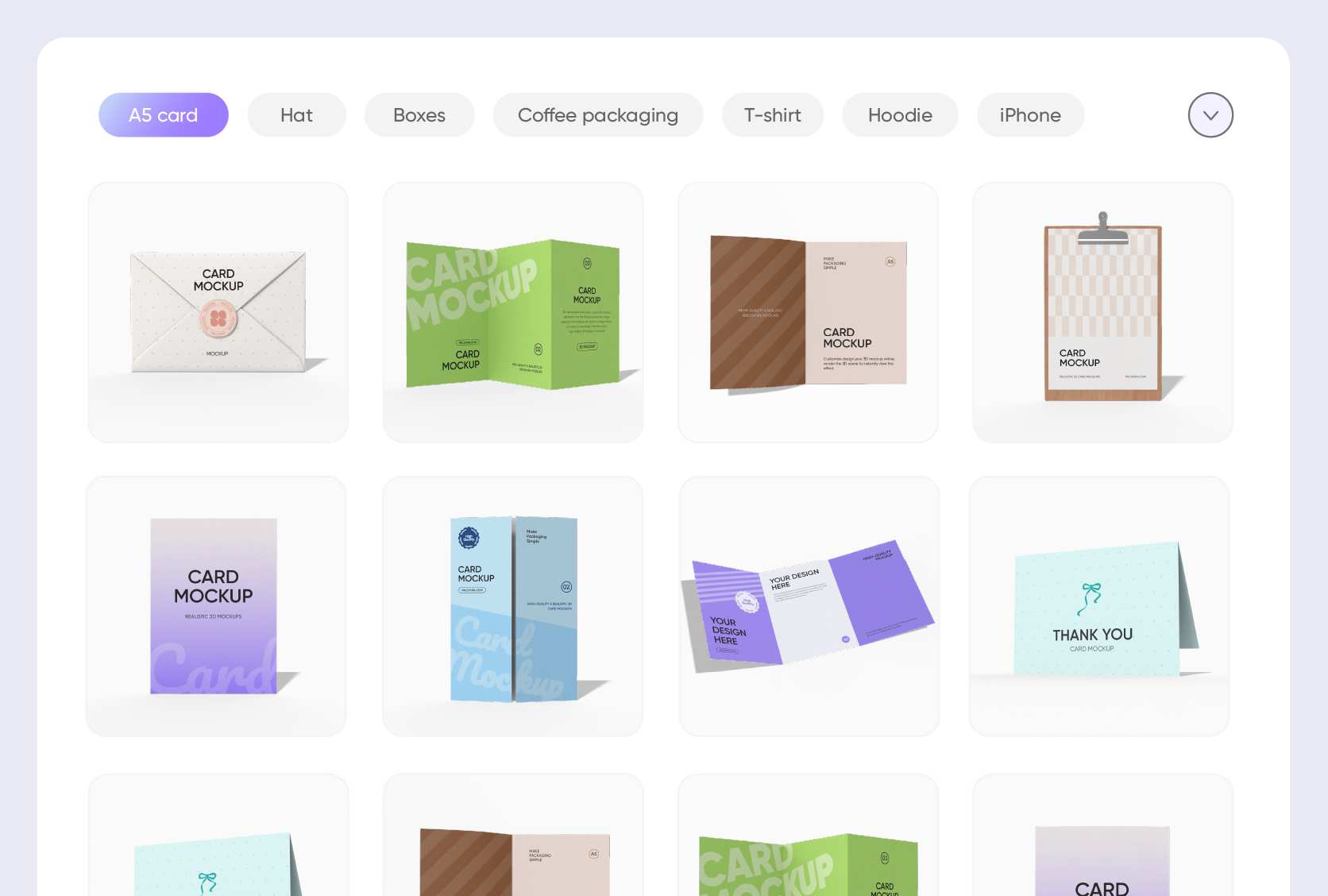The width and height of the screenshot is (1328, 896).
Task: Select the purple 'Your Design Here' tri-fold mockup
Action: [809, 606]
